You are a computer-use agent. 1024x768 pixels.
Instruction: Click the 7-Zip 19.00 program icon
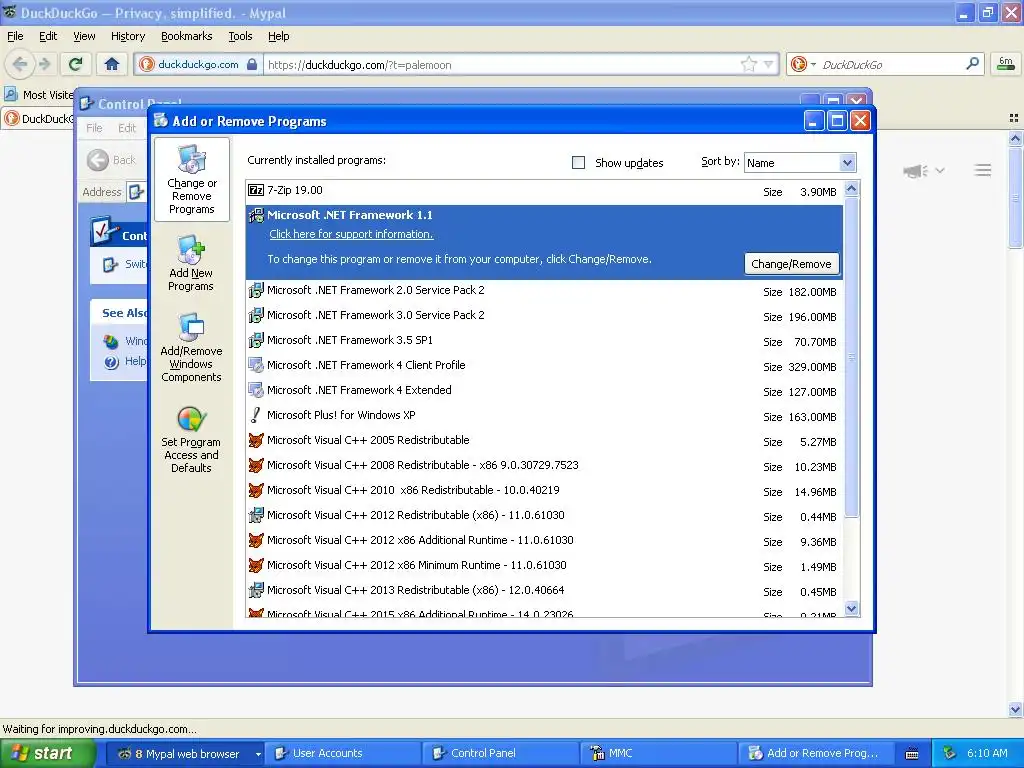click(x=256, y=190)
